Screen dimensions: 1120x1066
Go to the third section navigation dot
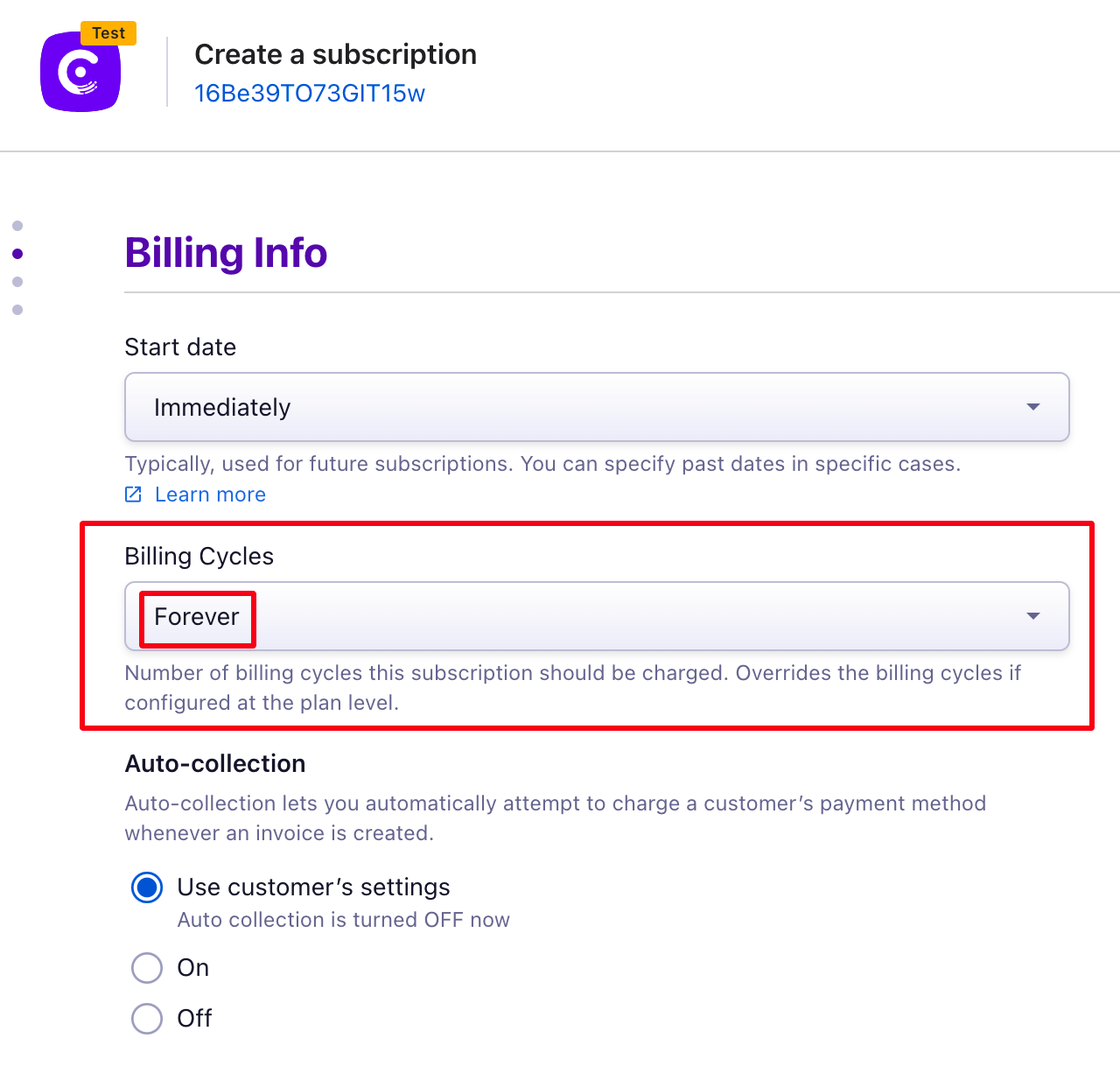pos(17,282)
